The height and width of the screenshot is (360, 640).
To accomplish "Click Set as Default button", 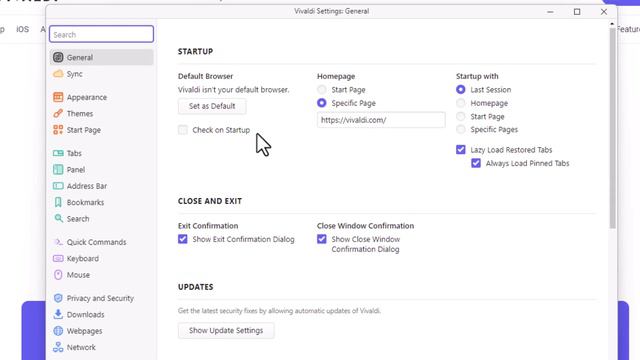I will [212, 106].
